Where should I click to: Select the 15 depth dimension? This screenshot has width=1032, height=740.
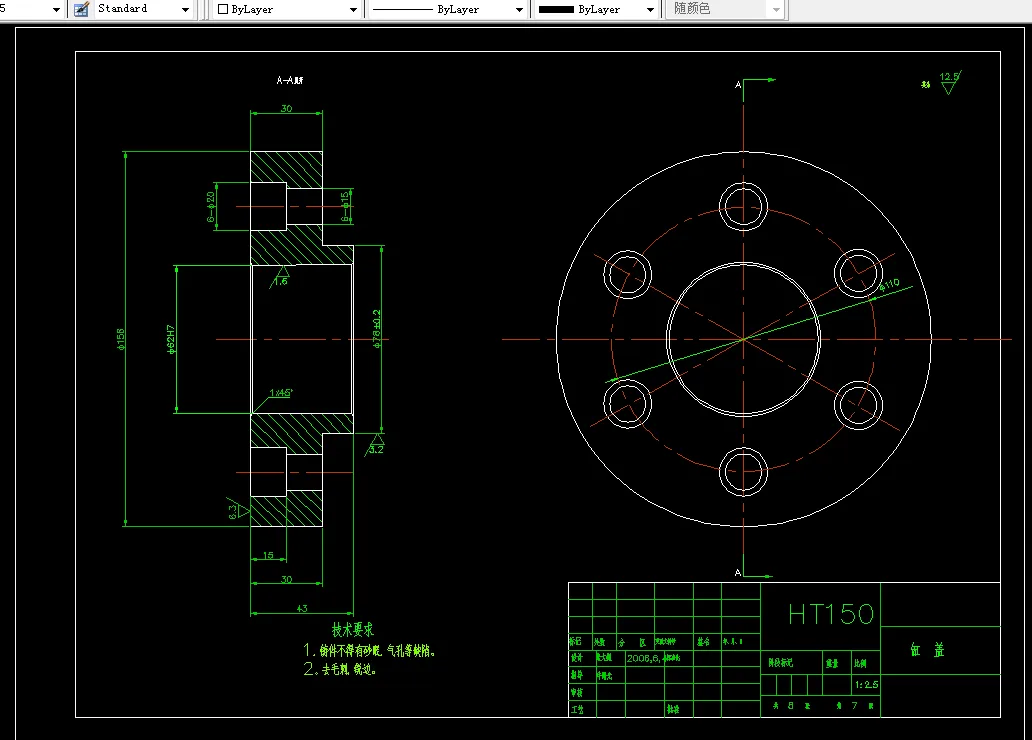(268, 556)
